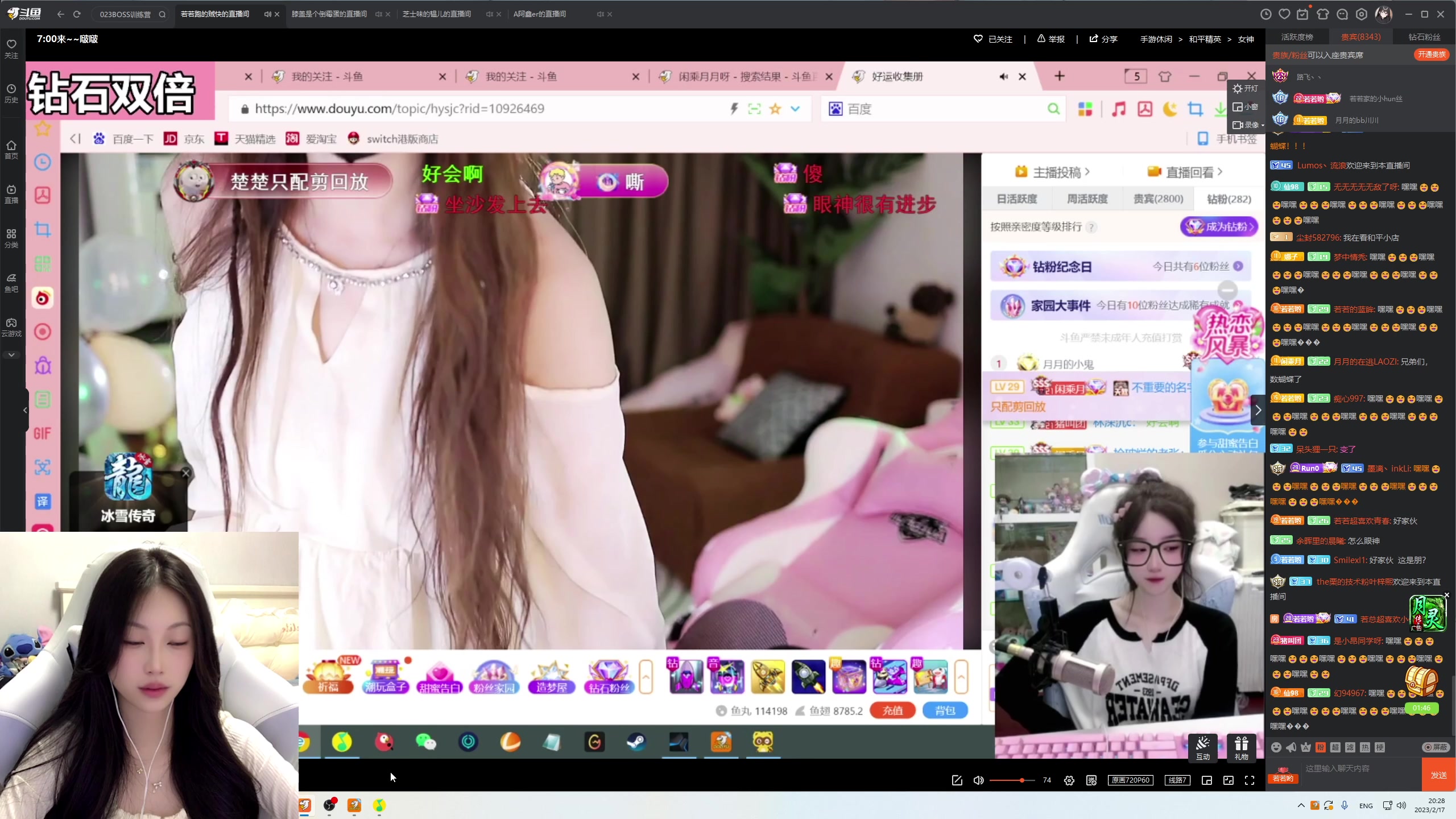The width and height of the screenshot is (1456, 819).
Task: Switch to 芝士味的辊儿的直播间 tab
Action: (437, 14)
